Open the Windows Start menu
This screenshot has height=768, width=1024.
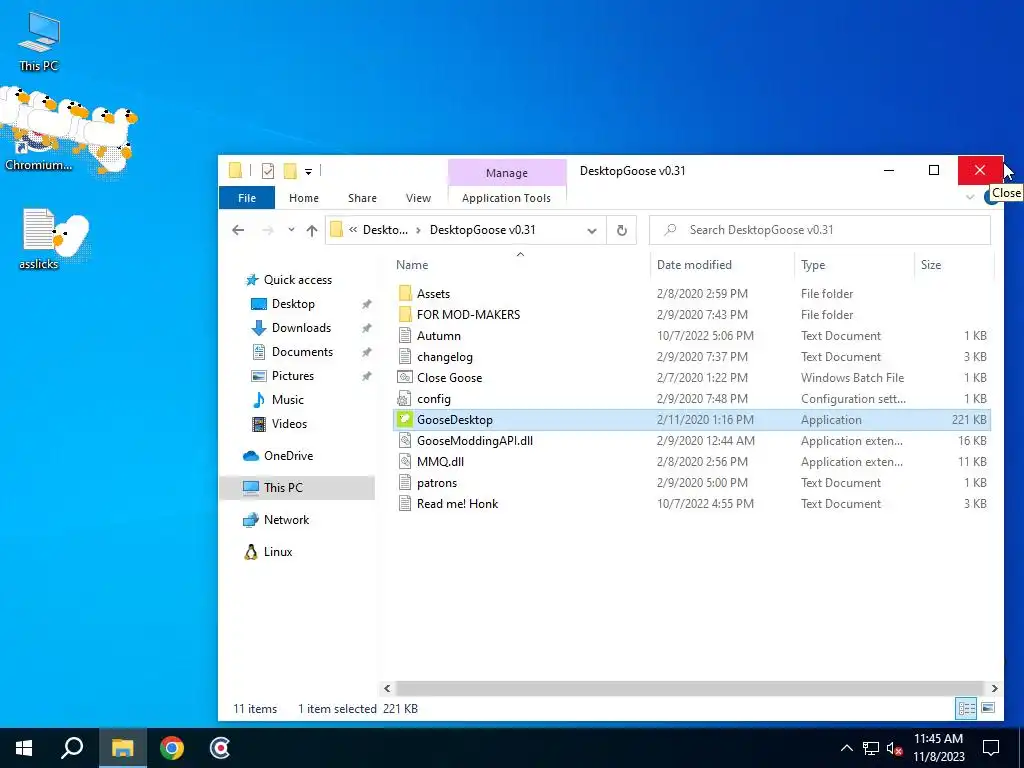click(x=24, y=748)
